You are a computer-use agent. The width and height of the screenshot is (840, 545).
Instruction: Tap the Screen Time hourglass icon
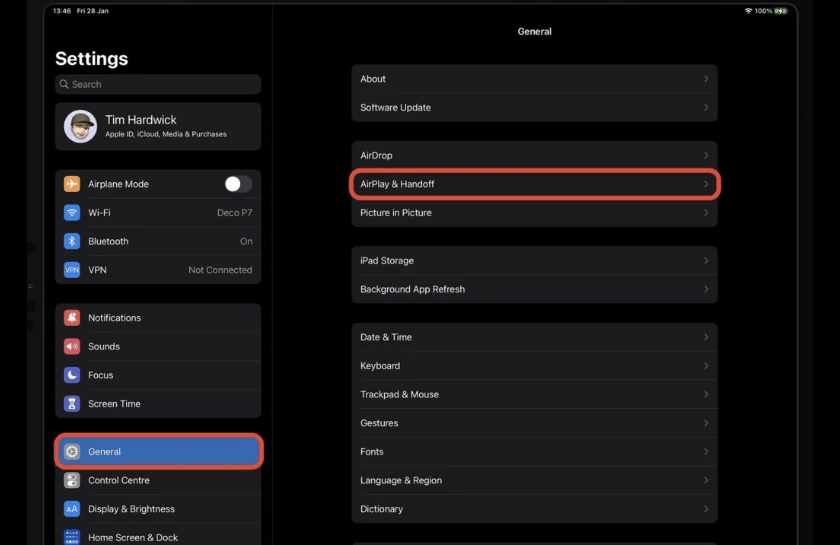(72, 404)
